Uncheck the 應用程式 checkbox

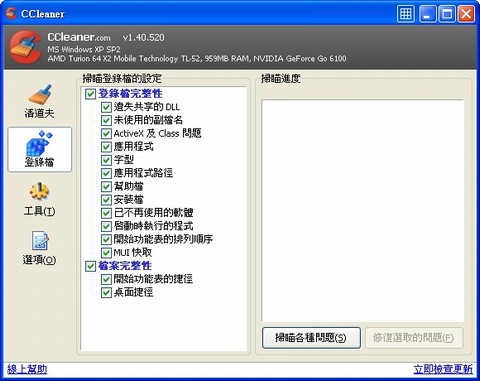point(106,147)
